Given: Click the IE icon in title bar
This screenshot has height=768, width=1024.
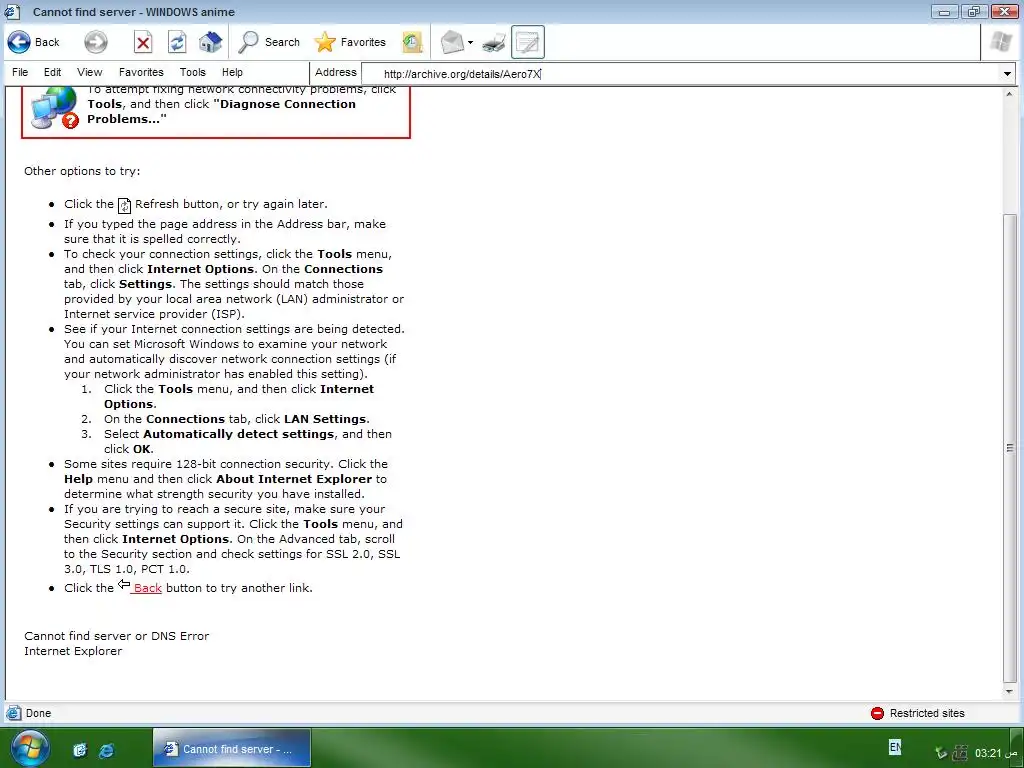Looking at the screenshot, I should [12, 12].
